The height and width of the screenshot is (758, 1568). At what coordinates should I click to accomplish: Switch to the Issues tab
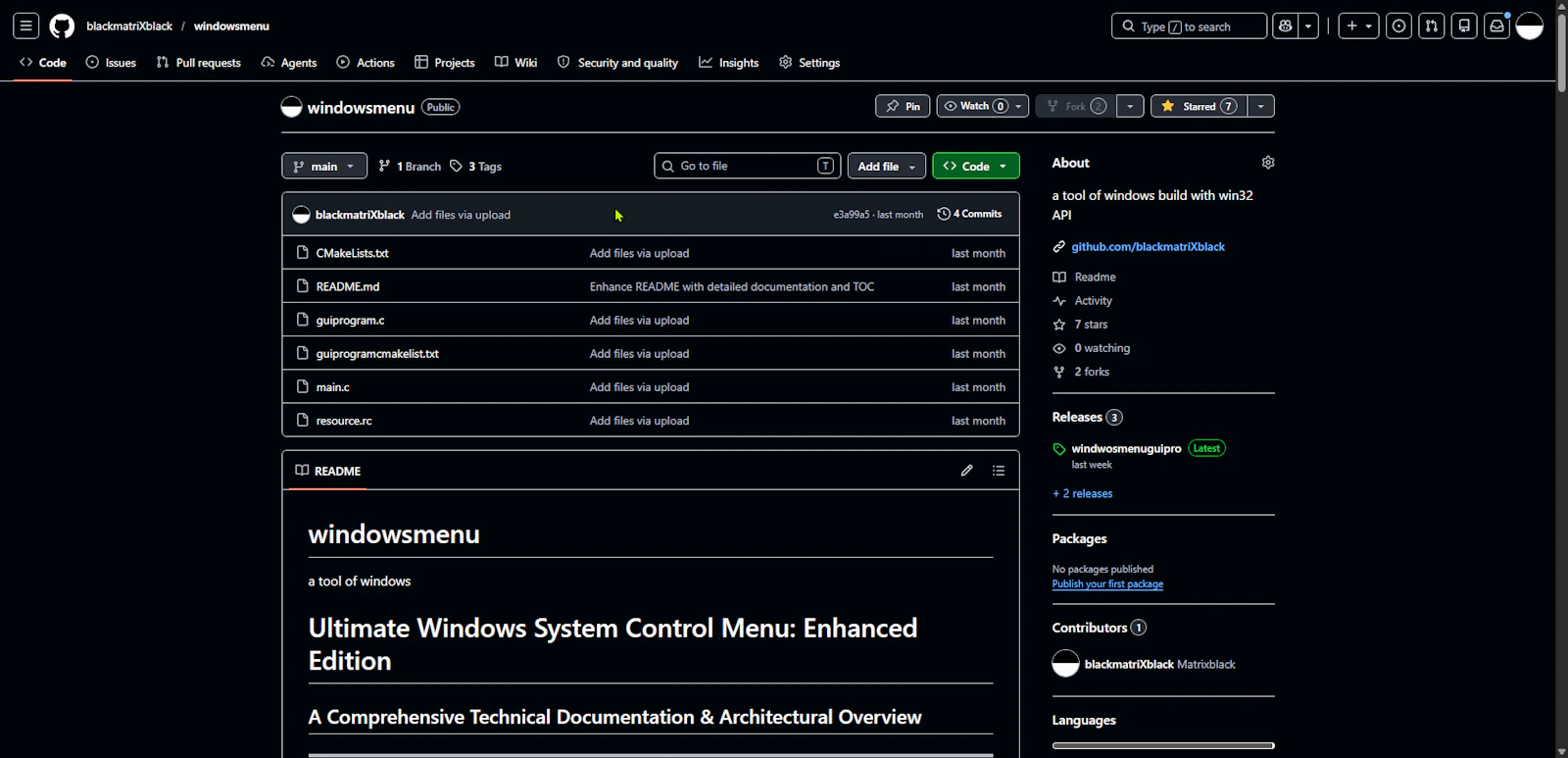(111, 63)
